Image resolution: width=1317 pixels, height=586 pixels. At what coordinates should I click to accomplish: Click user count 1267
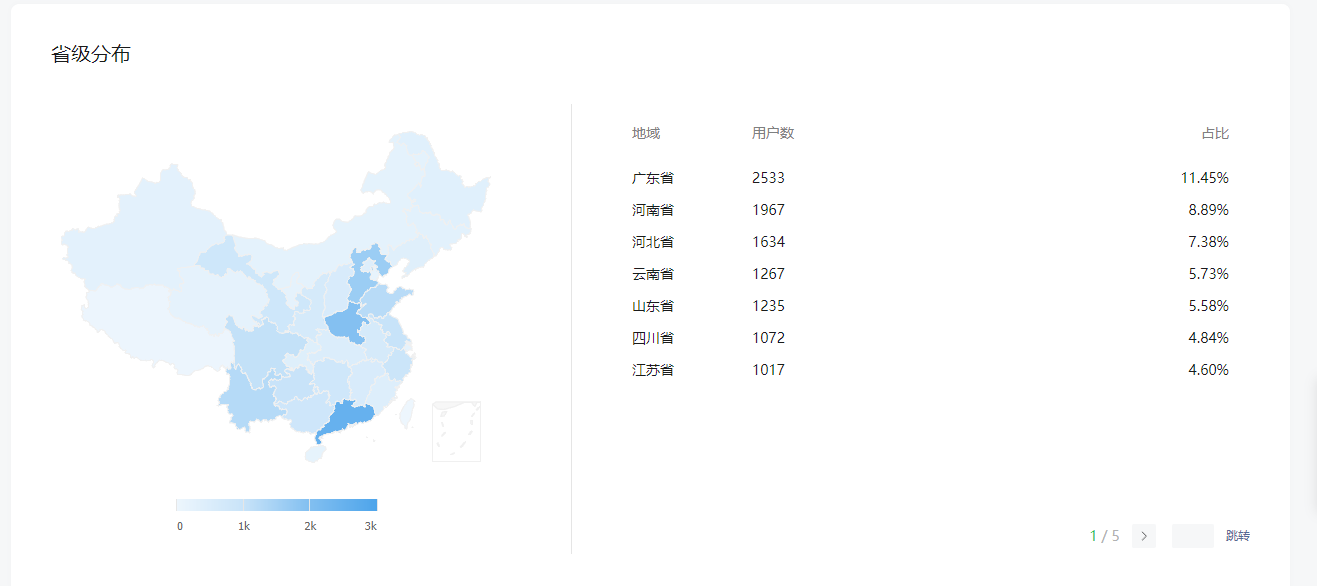tap(769, 274)
